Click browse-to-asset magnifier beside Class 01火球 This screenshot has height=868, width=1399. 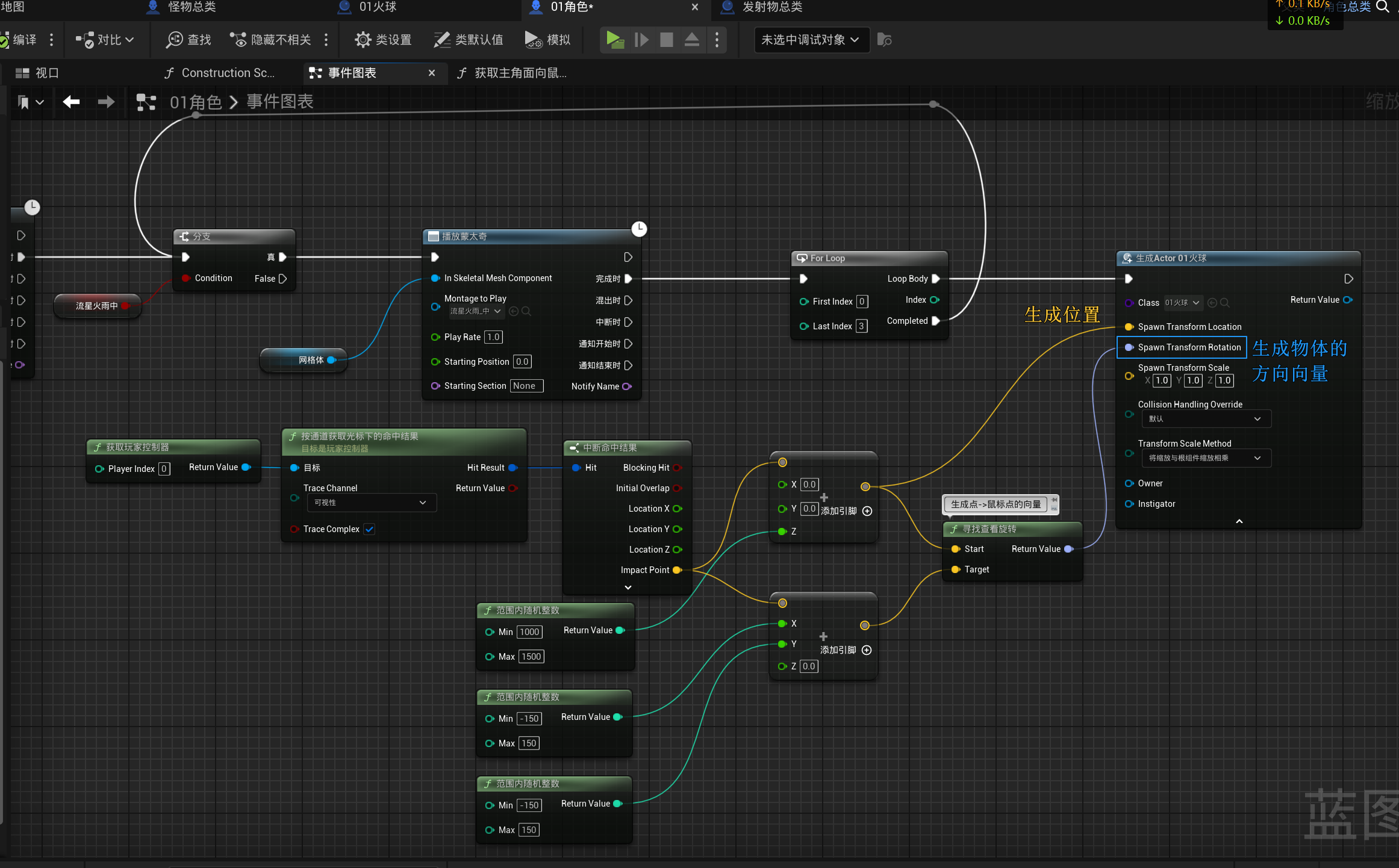pos(1225,303)
